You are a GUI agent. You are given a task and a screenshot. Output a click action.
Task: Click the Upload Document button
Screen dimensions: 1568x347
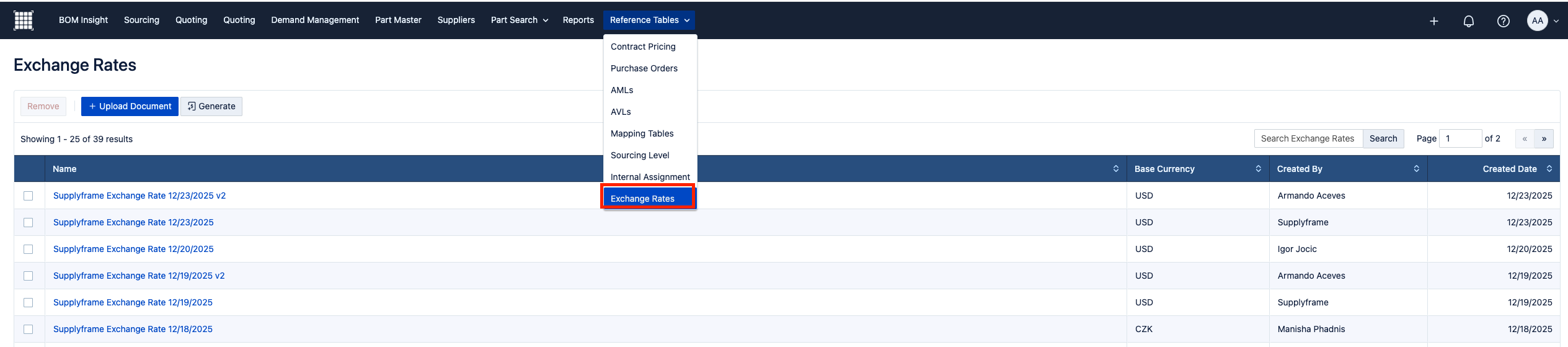130,106
